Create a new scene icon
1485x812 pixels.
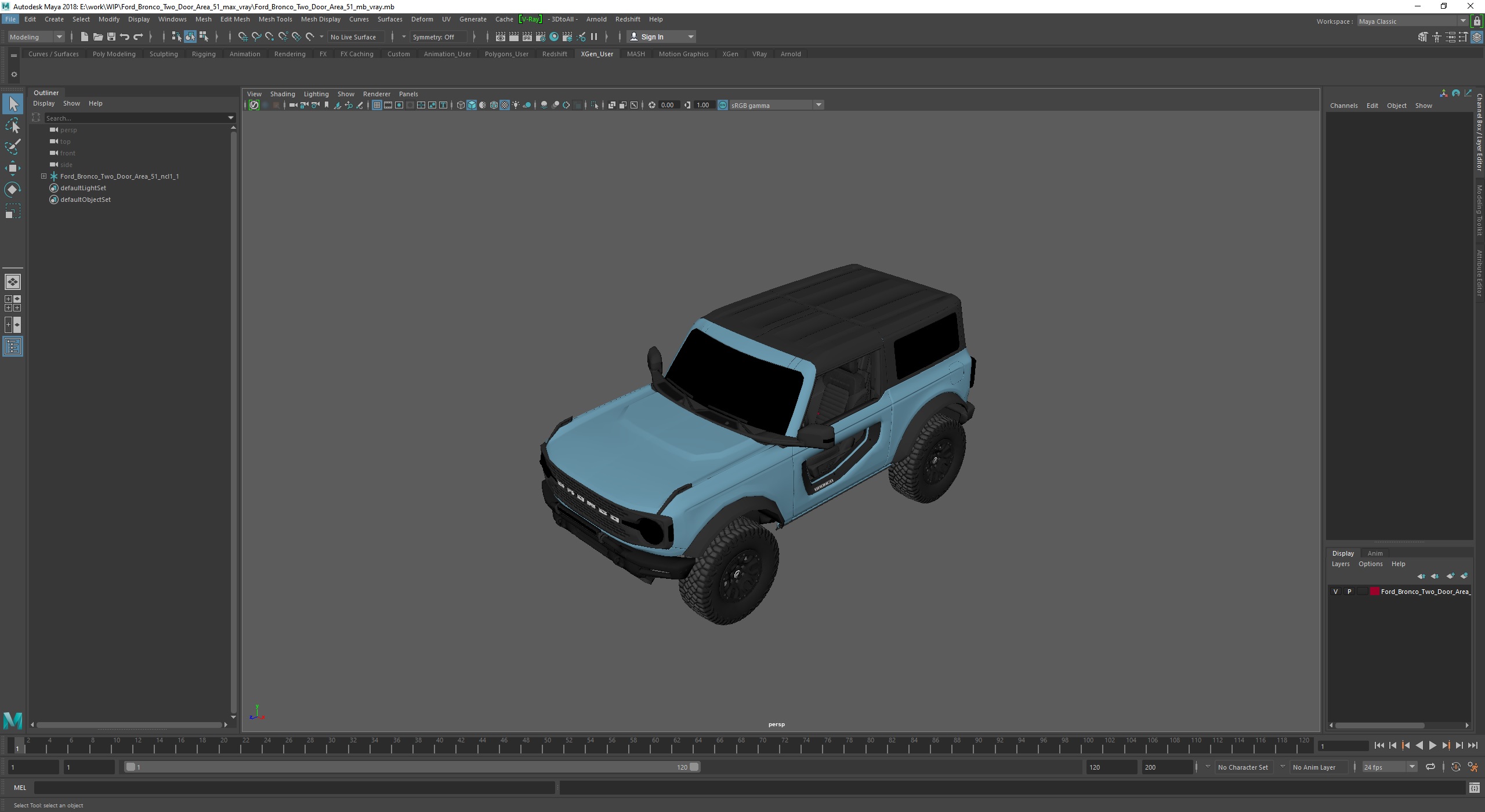click(84, 37)
